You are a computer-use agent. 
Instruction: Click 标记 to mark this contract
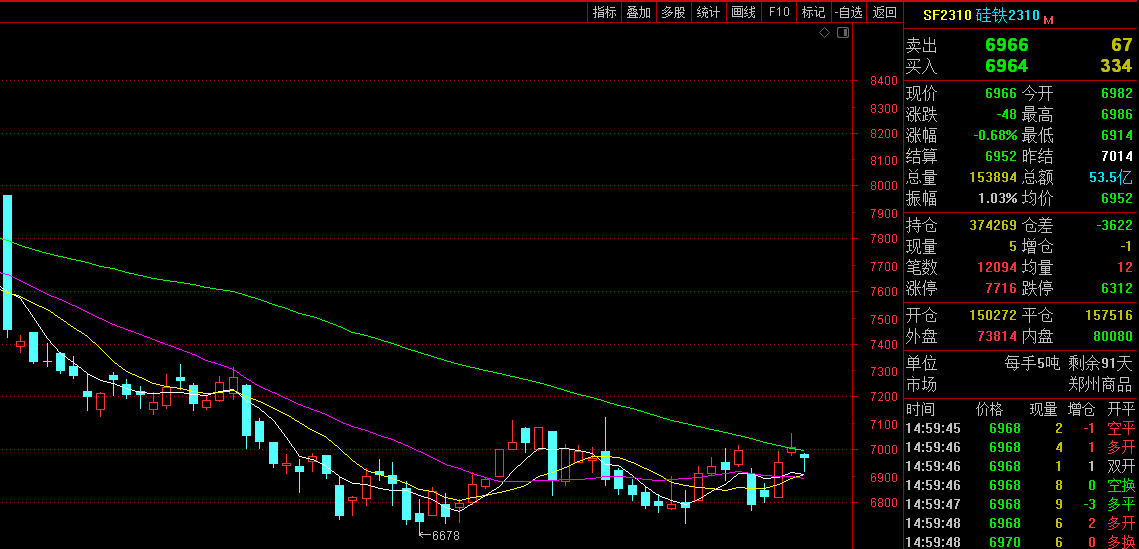[x=813, y=12]
